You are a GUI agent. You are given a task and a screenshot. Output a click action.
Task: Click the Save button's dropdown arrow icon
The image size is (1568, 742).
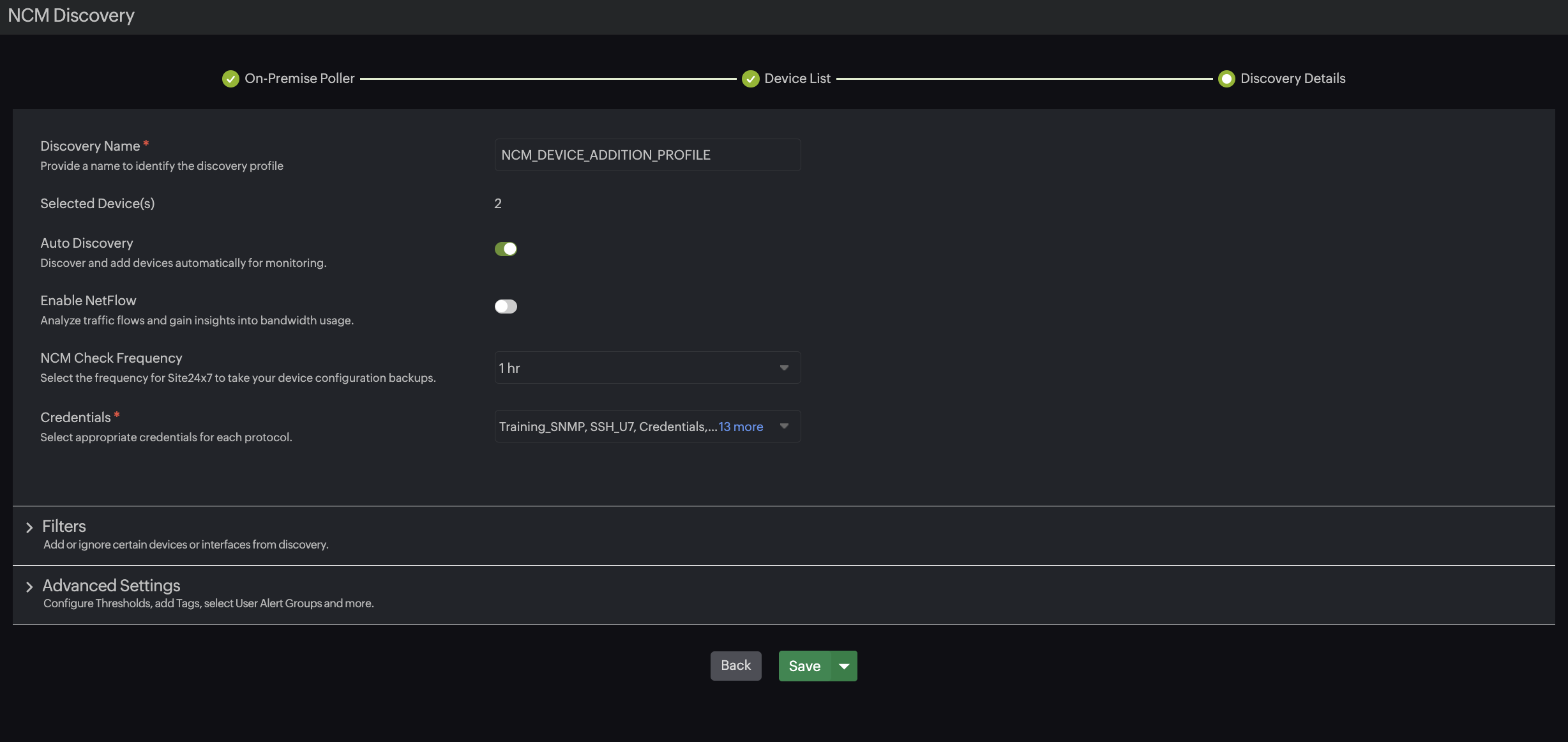[844, 665]
